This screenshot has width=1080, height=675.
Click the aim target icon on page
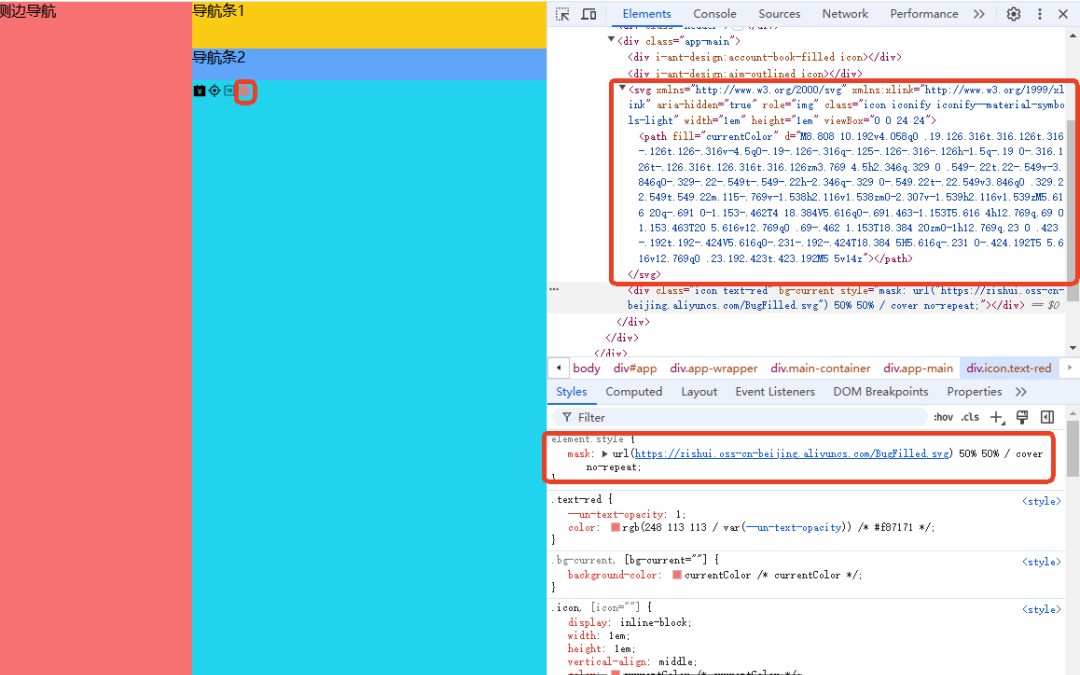click(x=214, y=91)
